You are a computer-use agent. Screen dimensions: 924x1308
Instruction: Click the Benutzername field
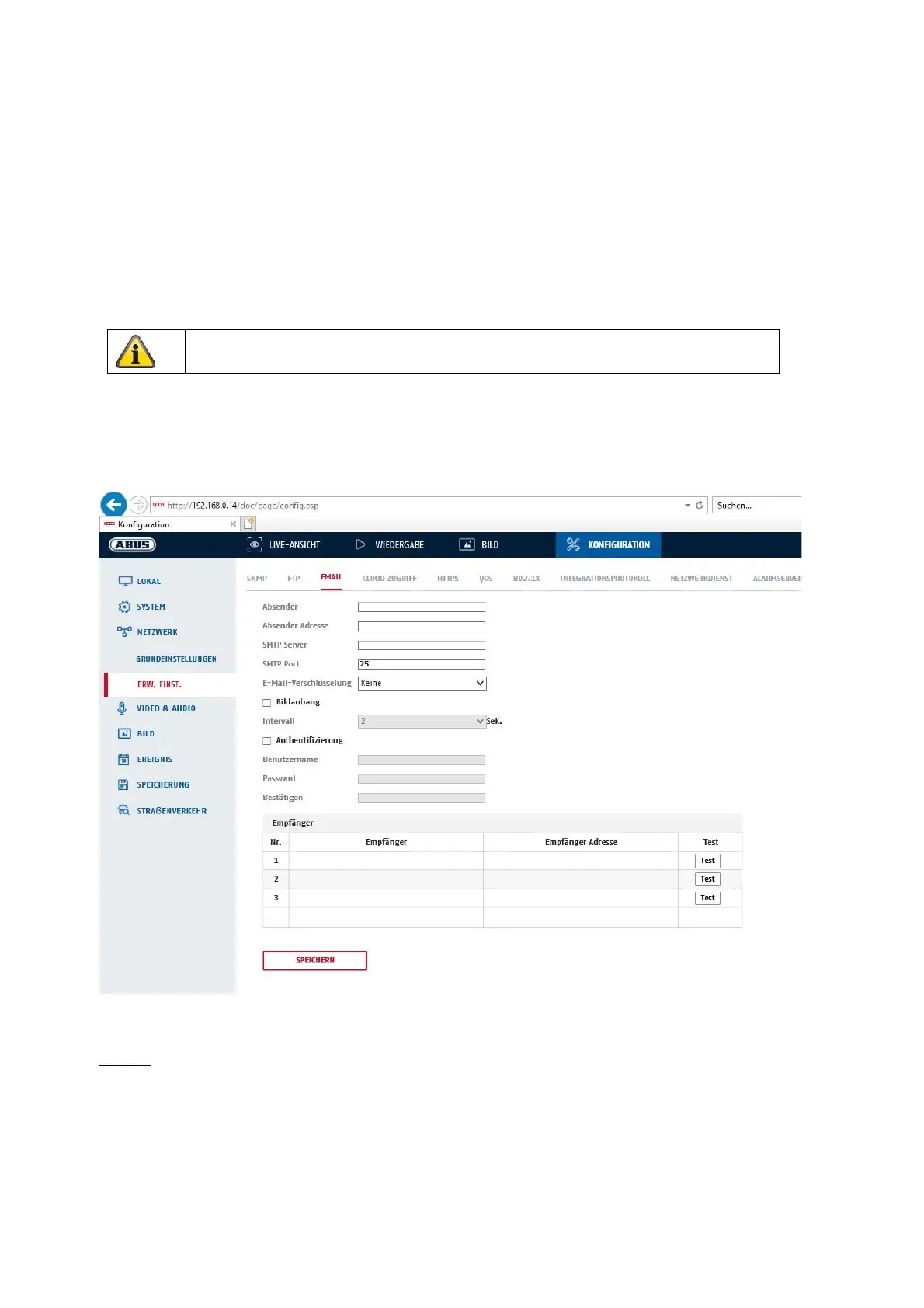(422, 760)
